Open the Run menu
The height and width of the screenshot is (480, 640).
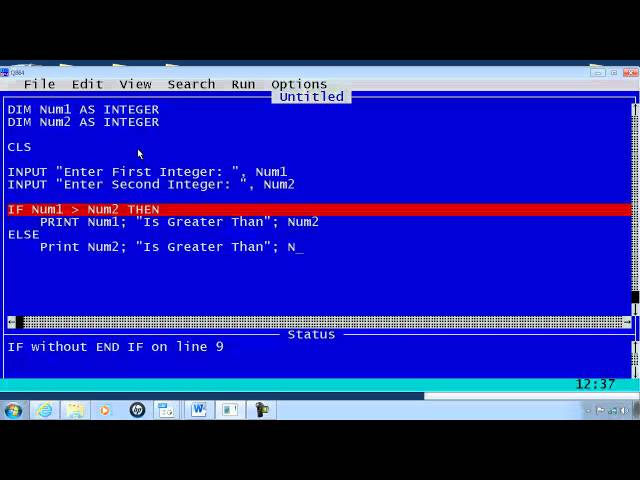pos(243,84)
